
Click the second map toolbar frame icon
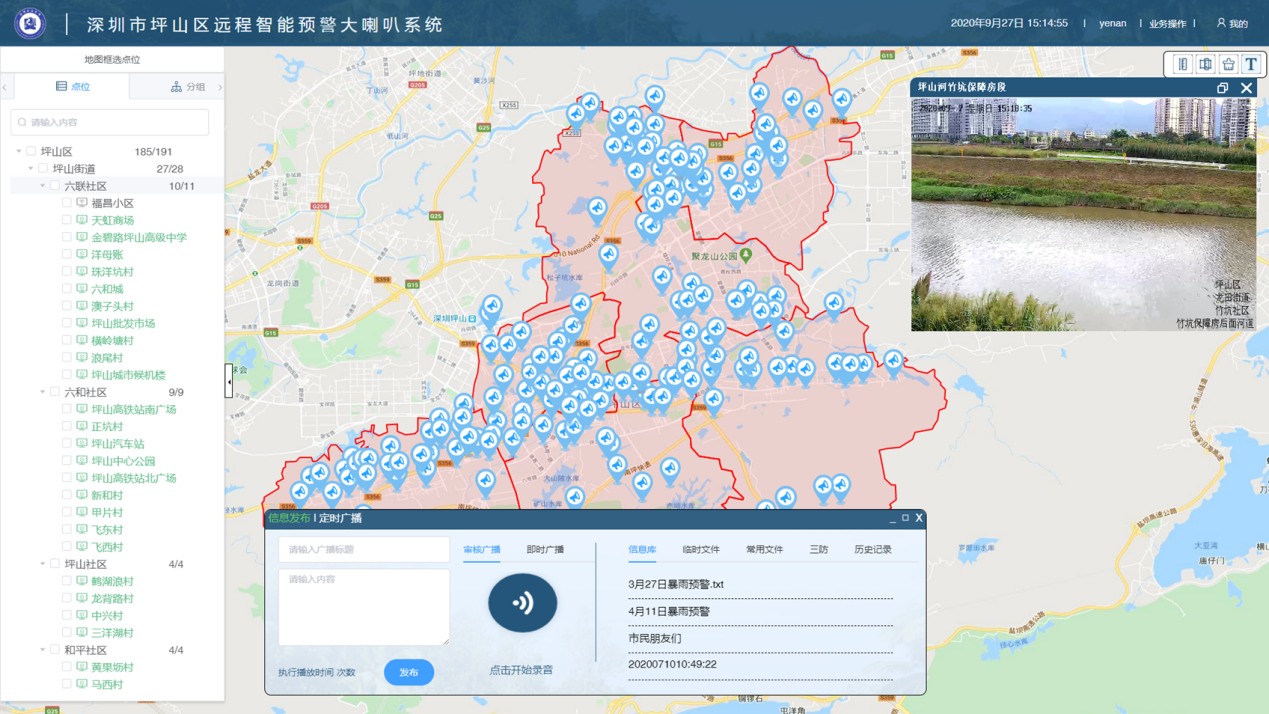pos(1205,64)
